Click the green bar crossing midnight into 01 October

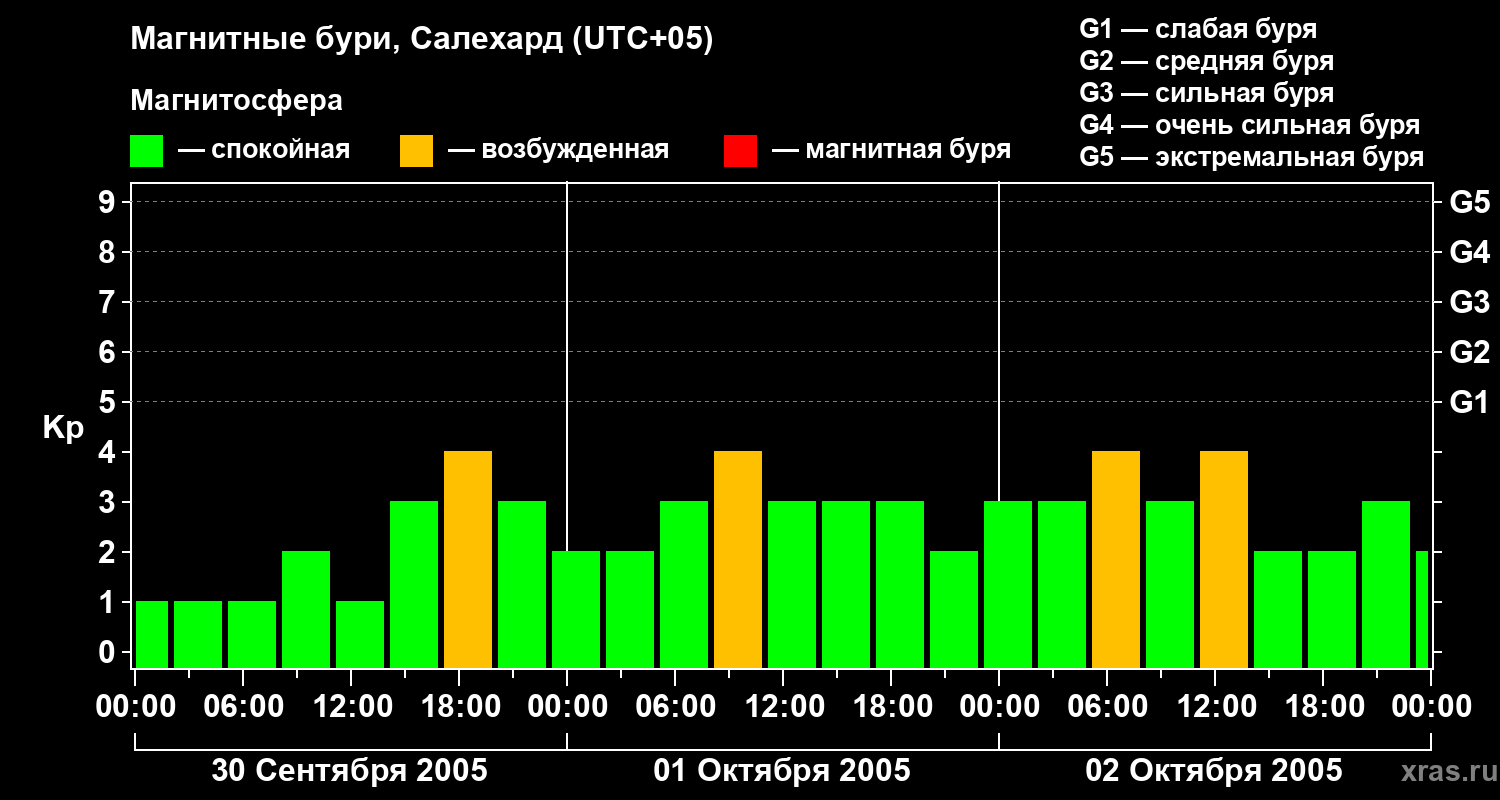tap(576, 610)
